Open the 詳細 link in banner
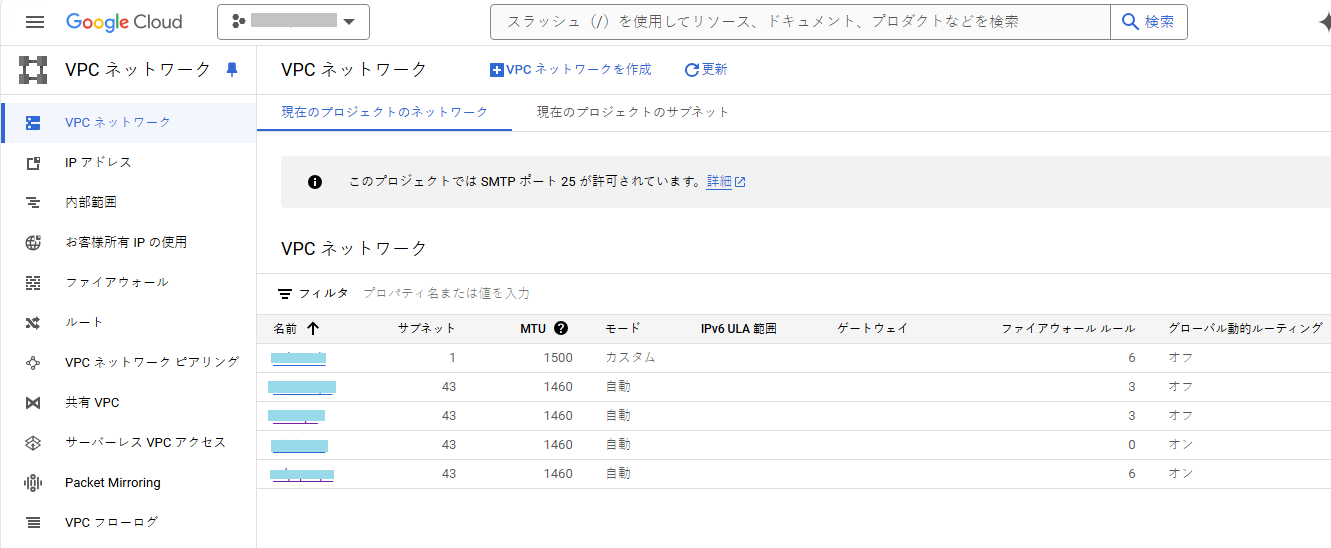1331x548 pixels. coord(726,182)
